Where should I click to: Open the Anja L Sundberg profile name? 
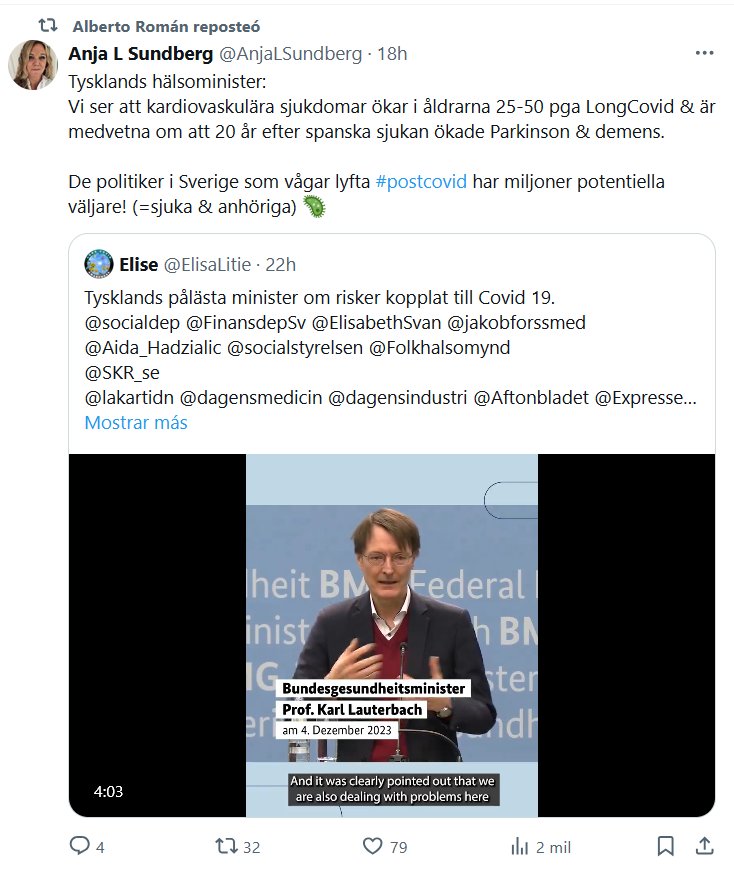point(140,54)
